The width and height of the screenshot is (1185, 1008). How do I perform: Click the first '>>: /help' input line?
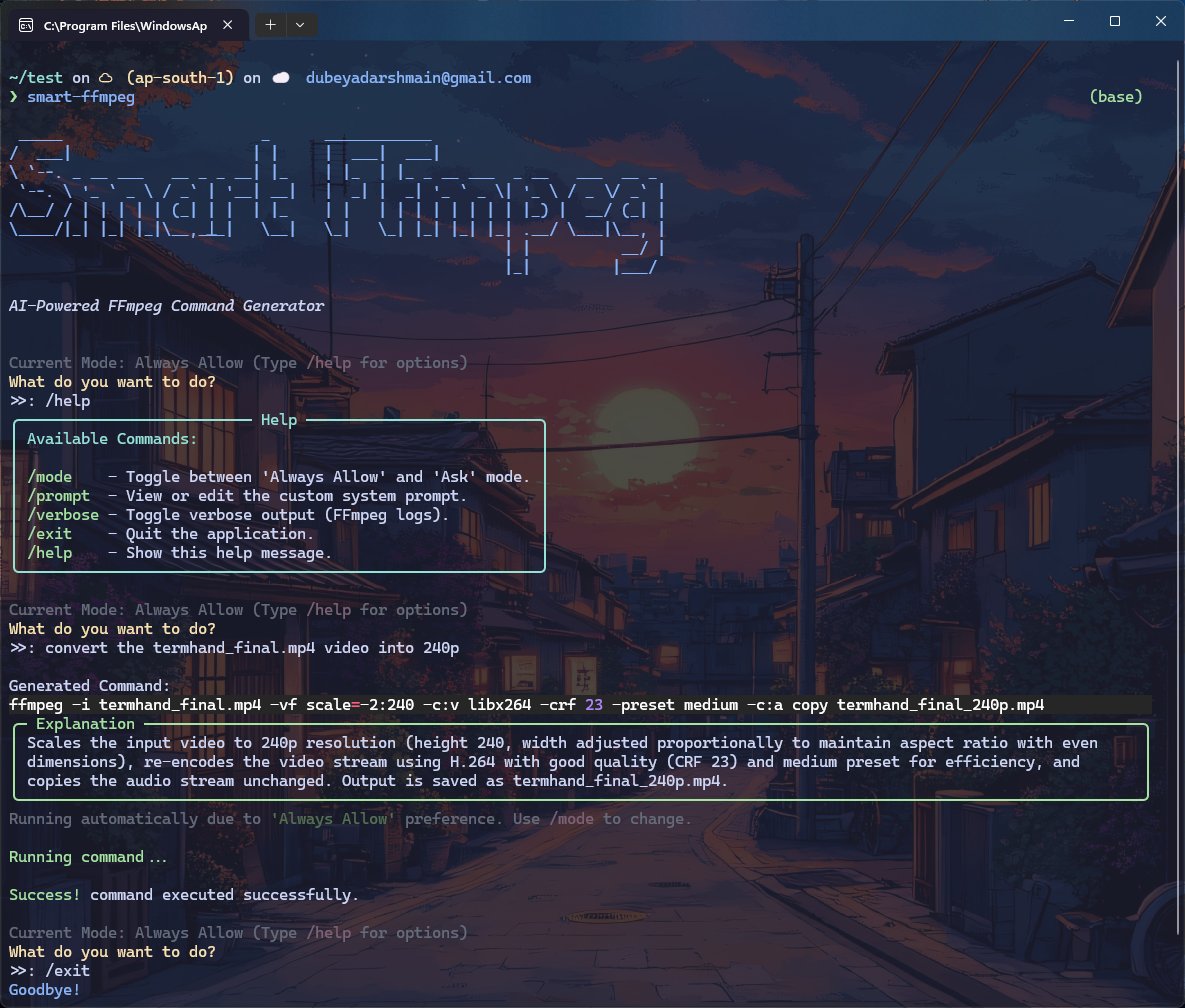(x=49, y=401)
